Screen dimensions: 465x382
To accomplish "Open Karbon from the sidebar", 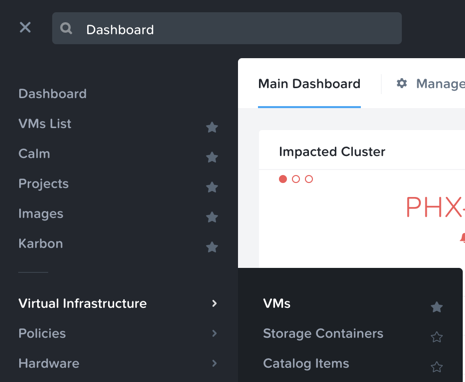I will pos(40,244).
